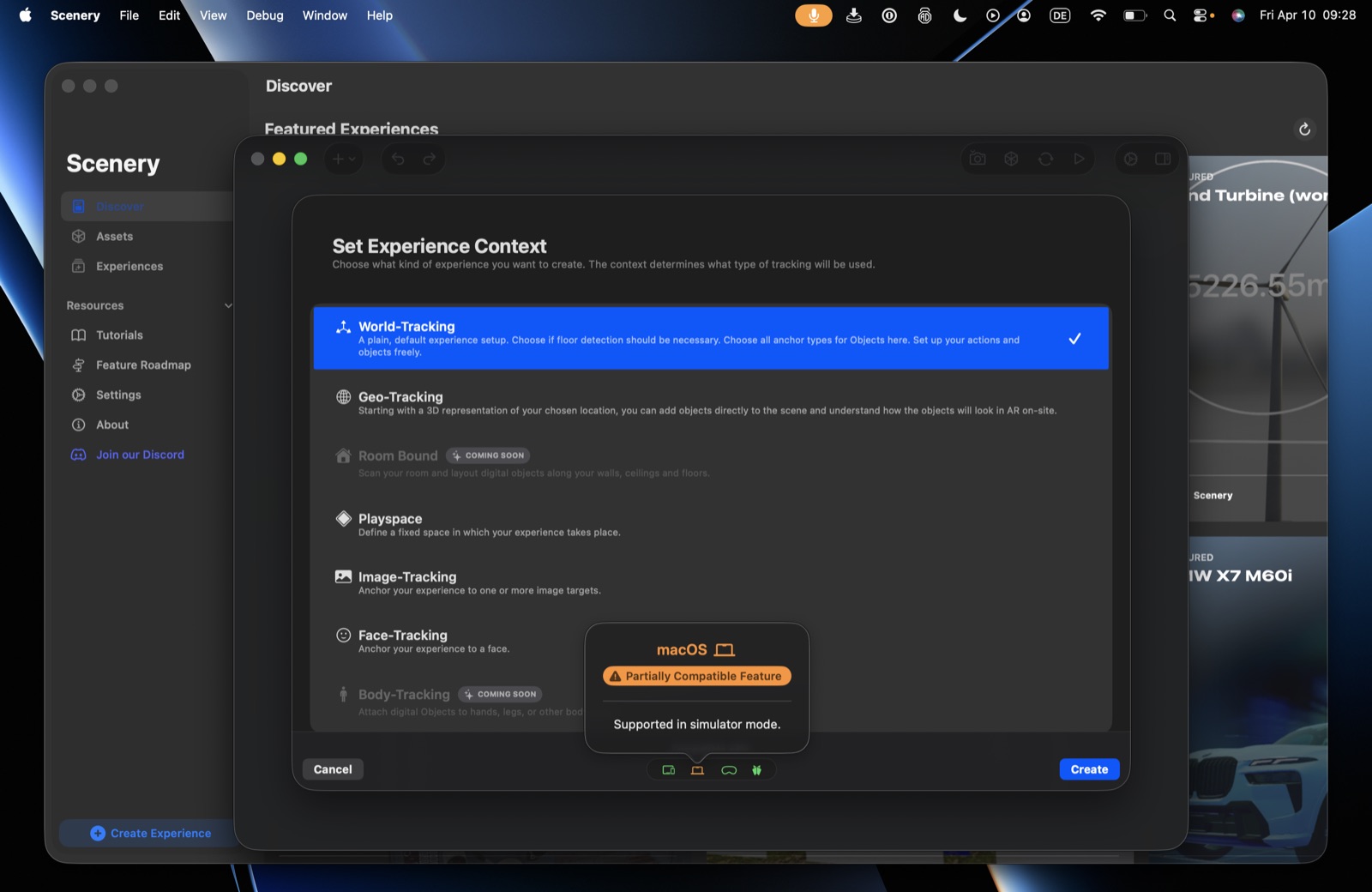Click the Tutorials book icon in sidebar

click(x=79, y=335)
